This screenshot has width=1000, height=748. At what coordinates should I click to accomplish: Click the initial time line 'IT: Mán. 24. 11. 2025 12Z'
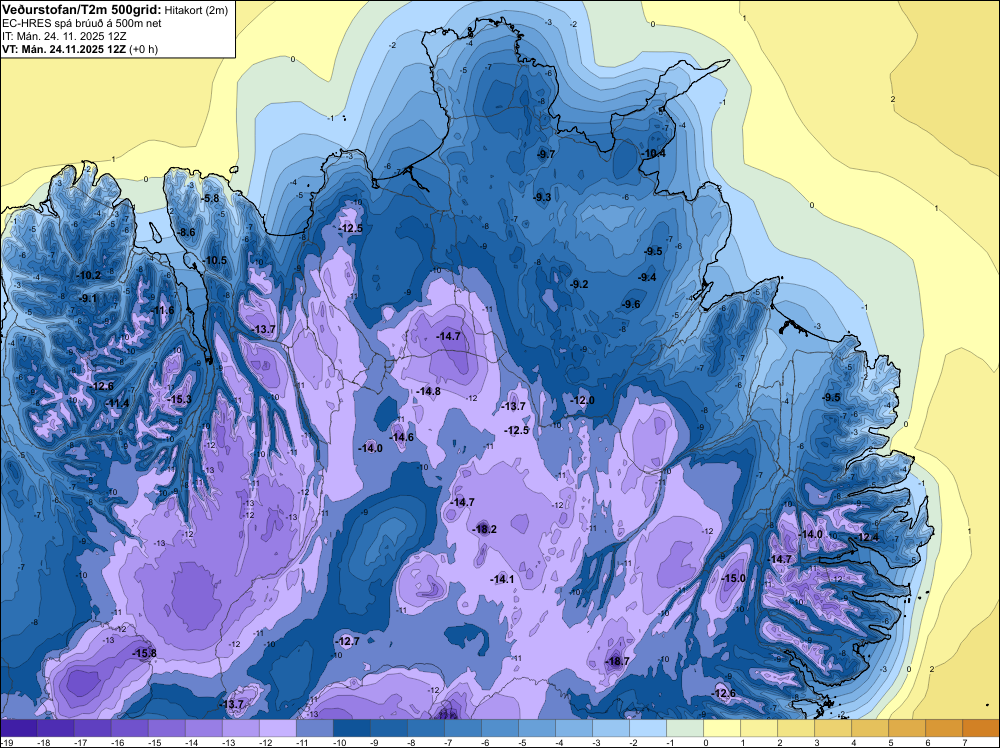[64, 36]
